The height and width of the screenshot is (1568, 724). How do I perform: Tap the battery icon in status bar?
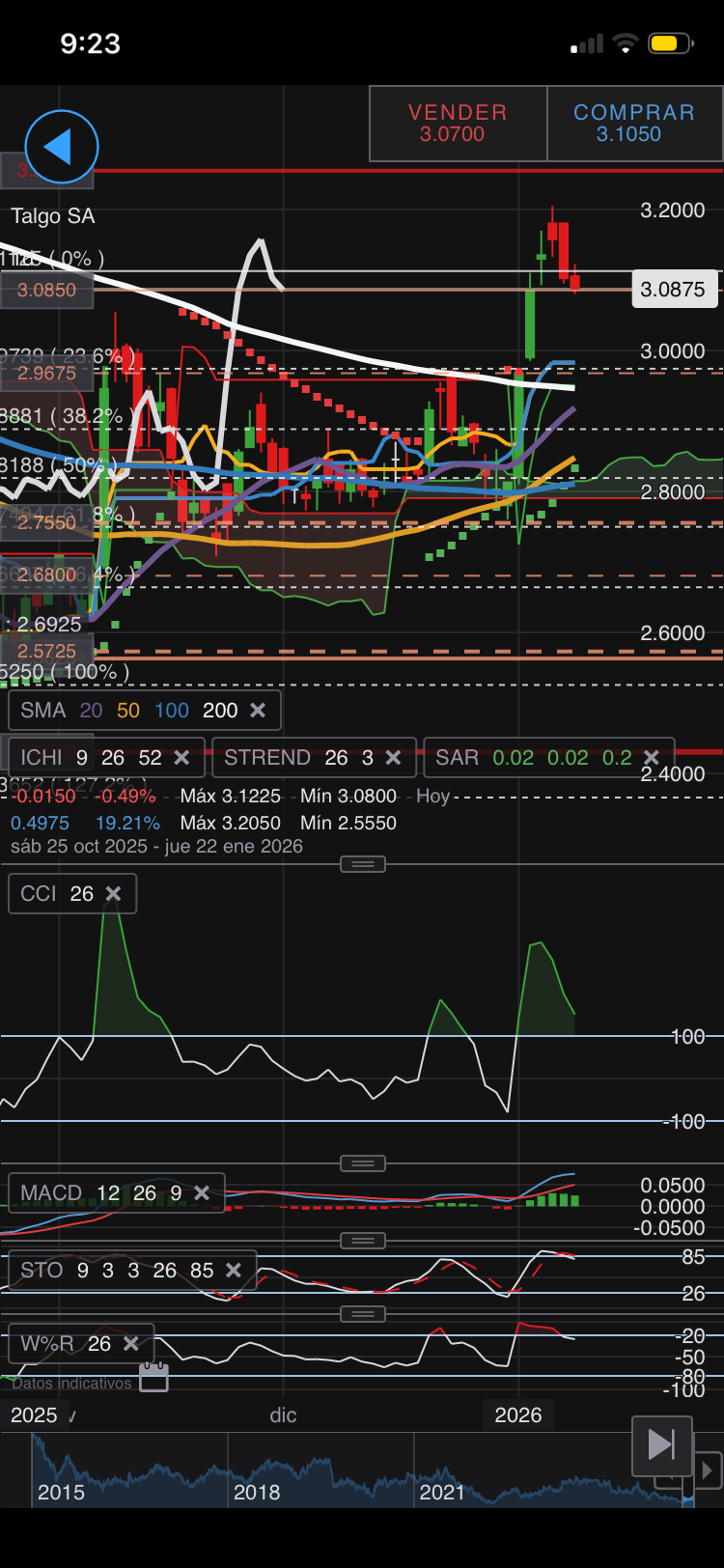(671, 43)
